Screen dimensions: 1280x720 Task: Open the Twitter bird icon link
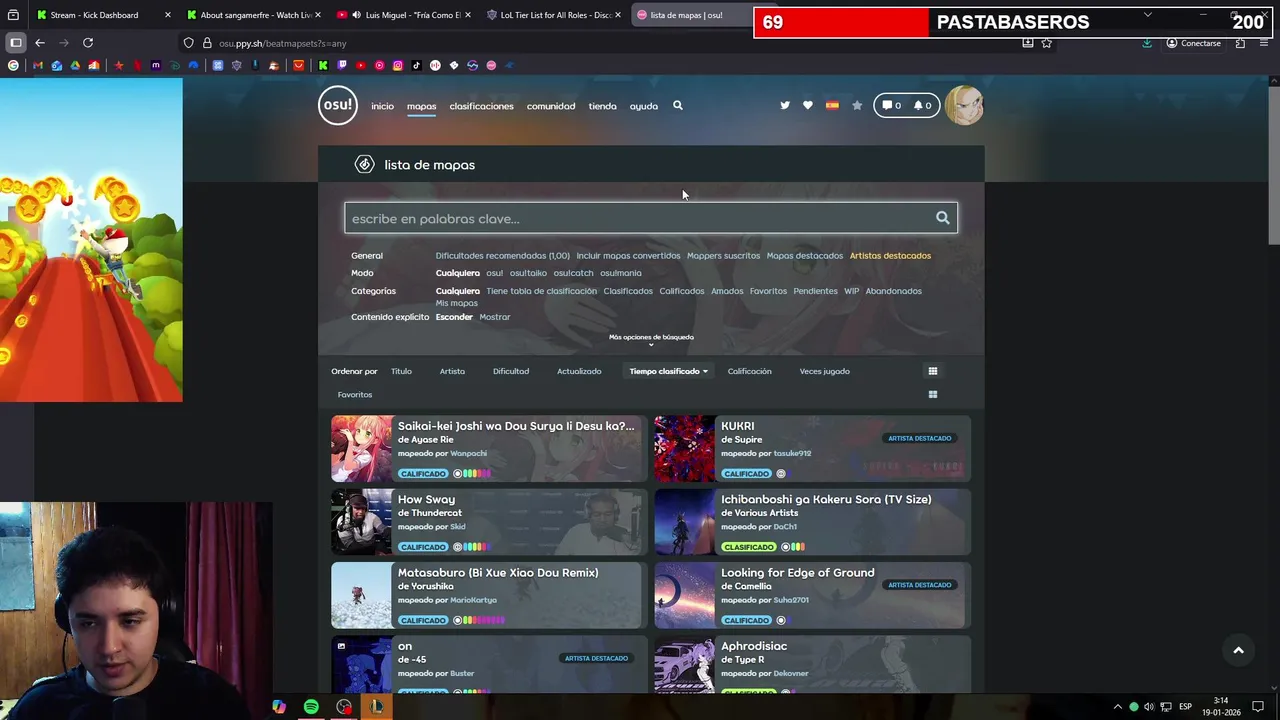785,105
